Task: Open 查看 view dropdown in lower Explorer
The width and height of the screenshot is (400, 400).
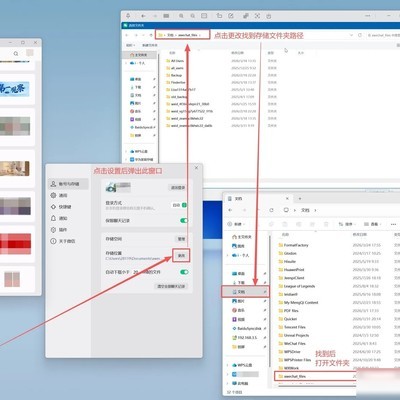Action: [x=372, y=224]
